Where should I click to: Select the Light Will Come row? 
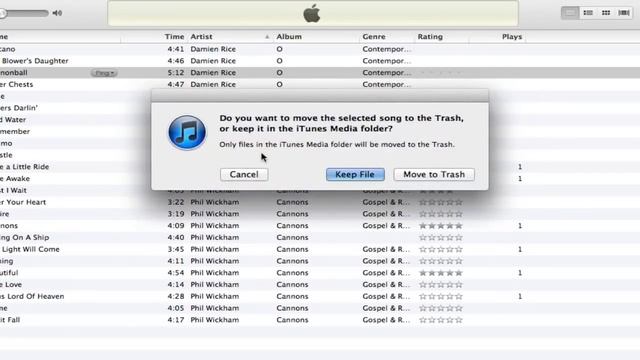click(x=320, y=249)
